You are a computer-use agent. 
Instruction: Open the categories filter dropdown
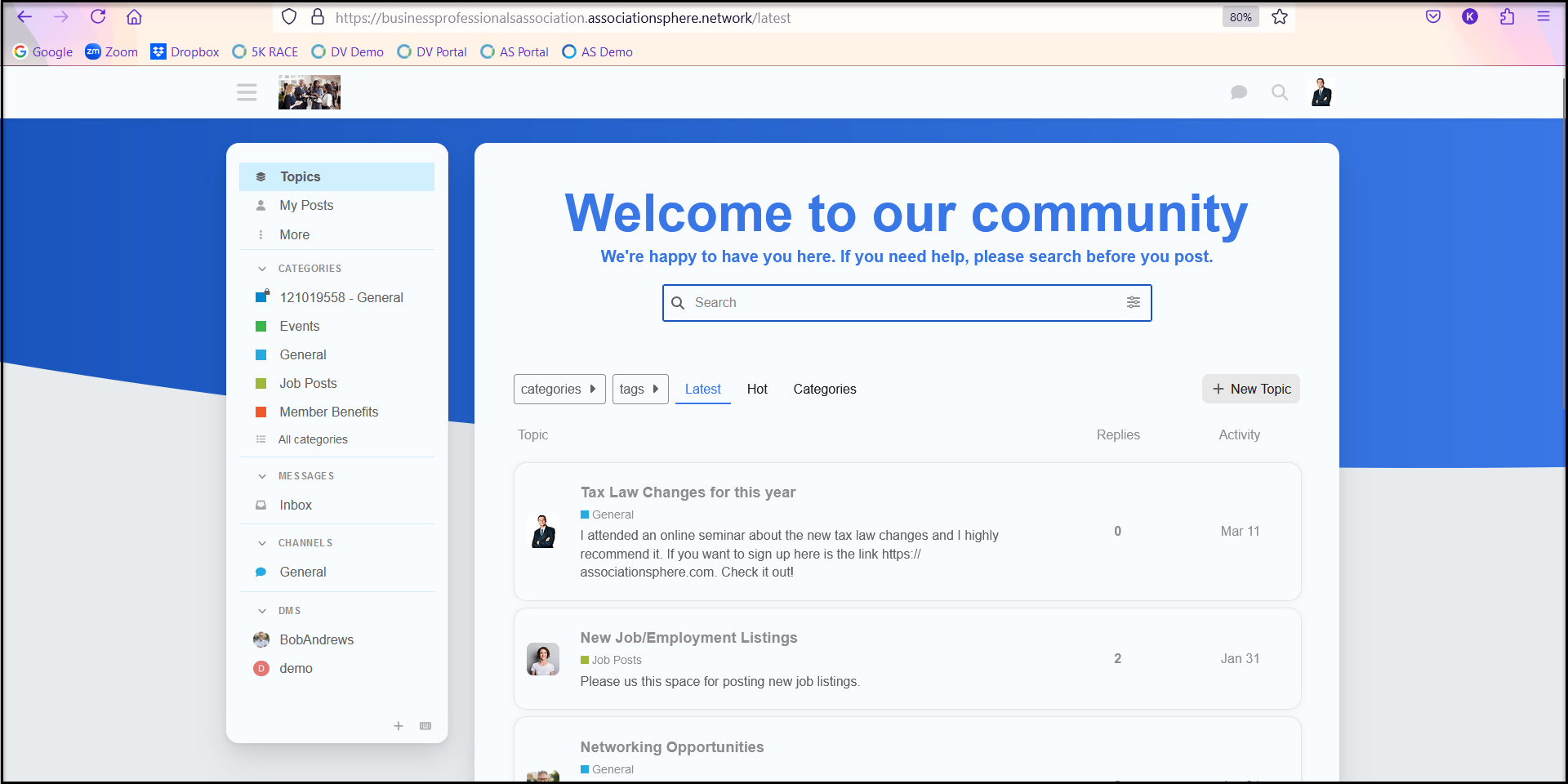[559, 389]
